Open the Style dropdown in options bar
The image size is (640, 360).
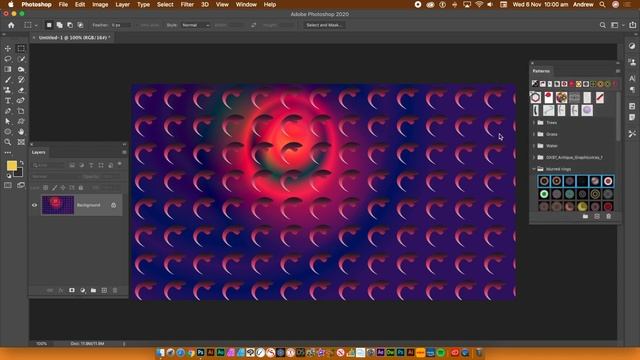pyautogui.click(x=196, y=25)
